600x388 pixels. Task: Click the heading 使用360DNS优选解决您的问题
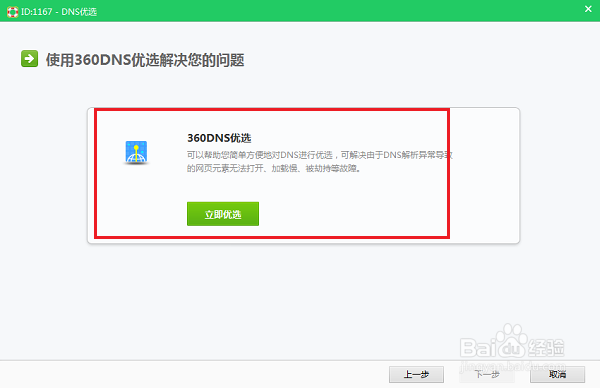tap(145, 60)
